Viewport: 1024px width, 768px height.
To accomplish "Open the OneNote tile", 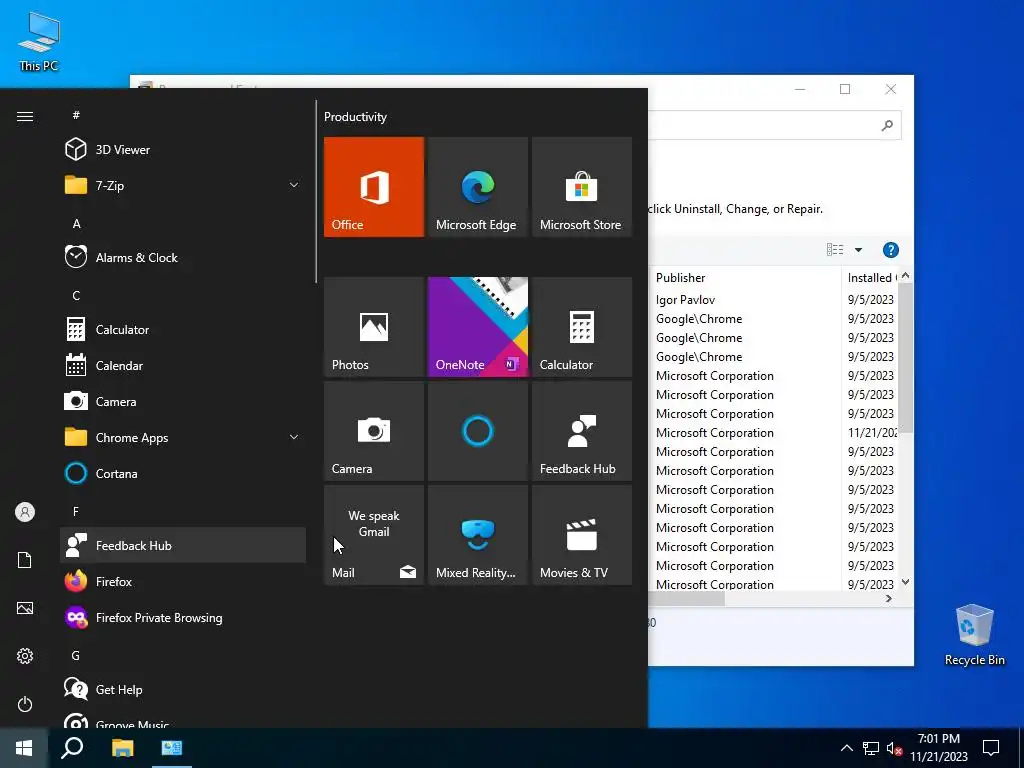I will (477, 327).
